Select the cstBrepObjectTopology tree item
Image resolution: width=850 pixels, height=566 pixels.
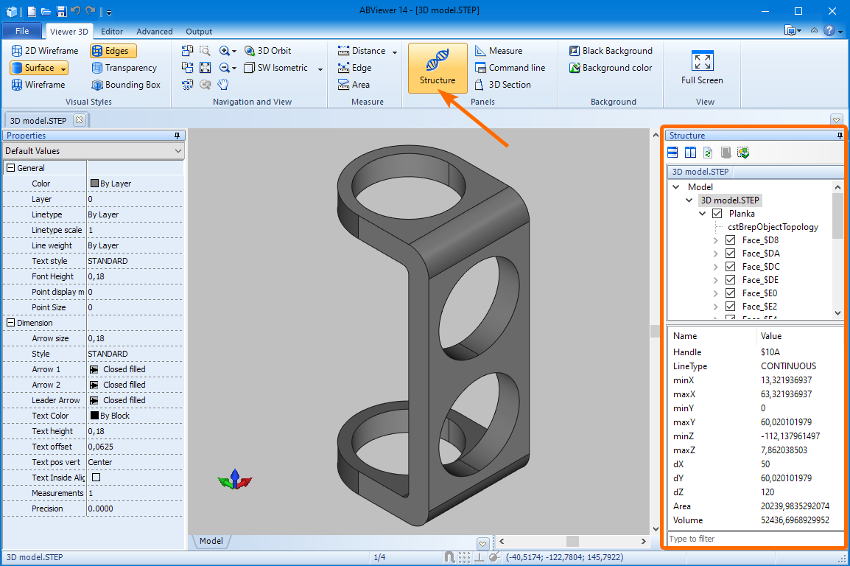[772, 227]
